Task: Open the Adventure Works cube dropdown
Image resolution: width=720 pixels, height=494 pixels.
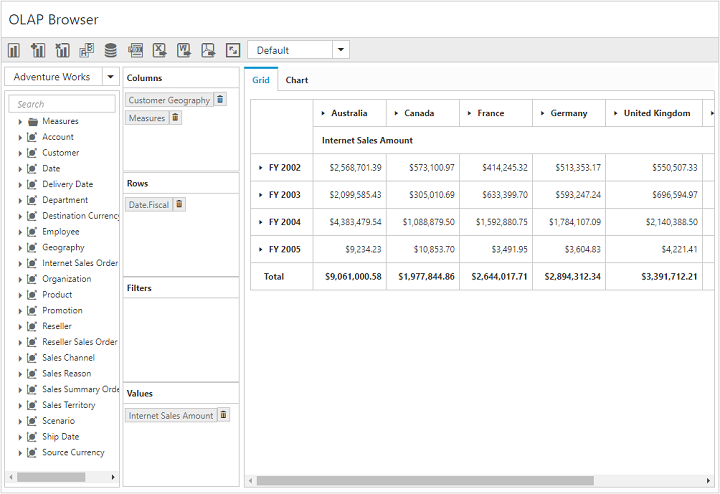Action: 110,77
